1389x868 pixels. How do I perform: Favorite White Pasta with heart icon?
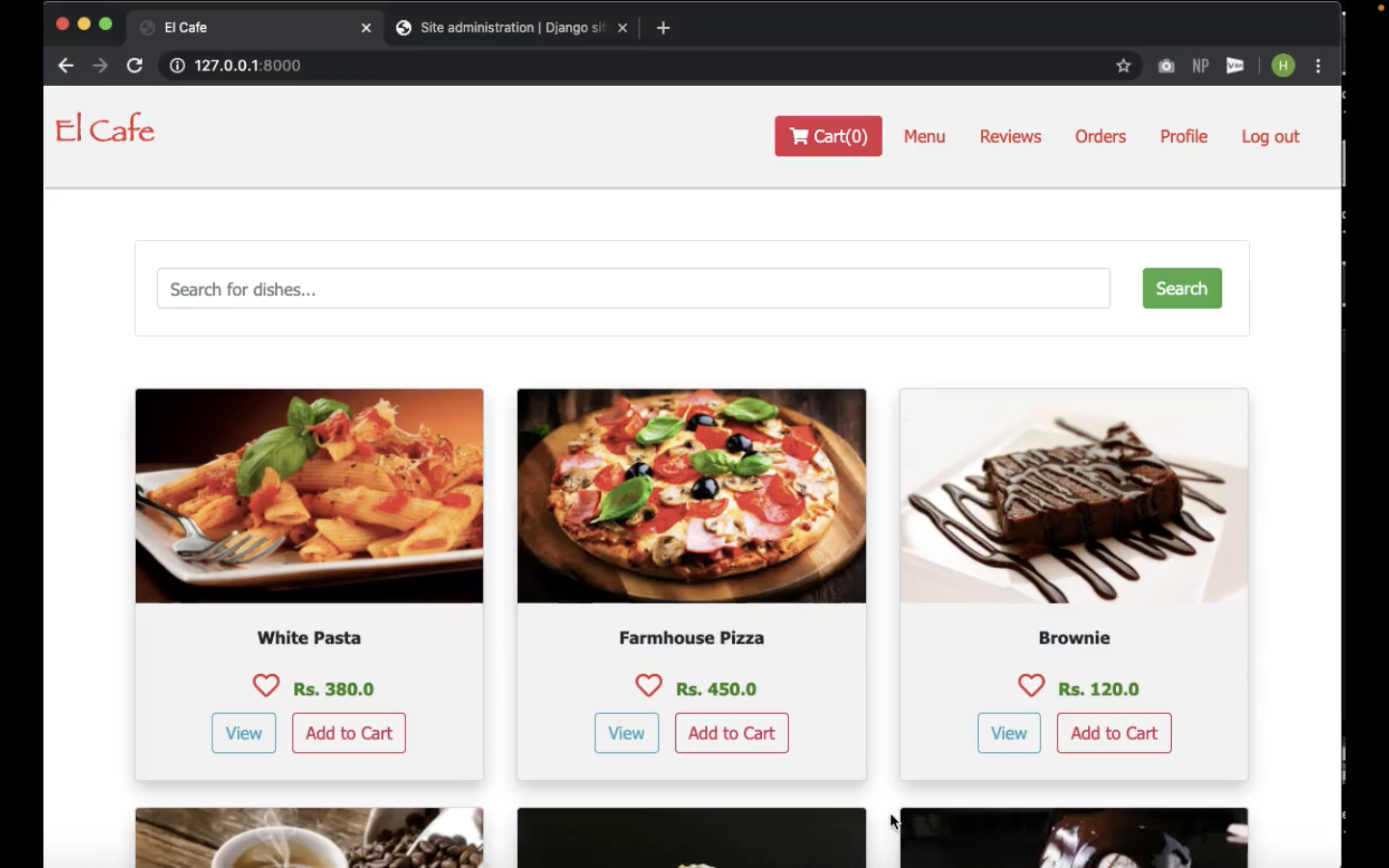[x=266, y=686]
